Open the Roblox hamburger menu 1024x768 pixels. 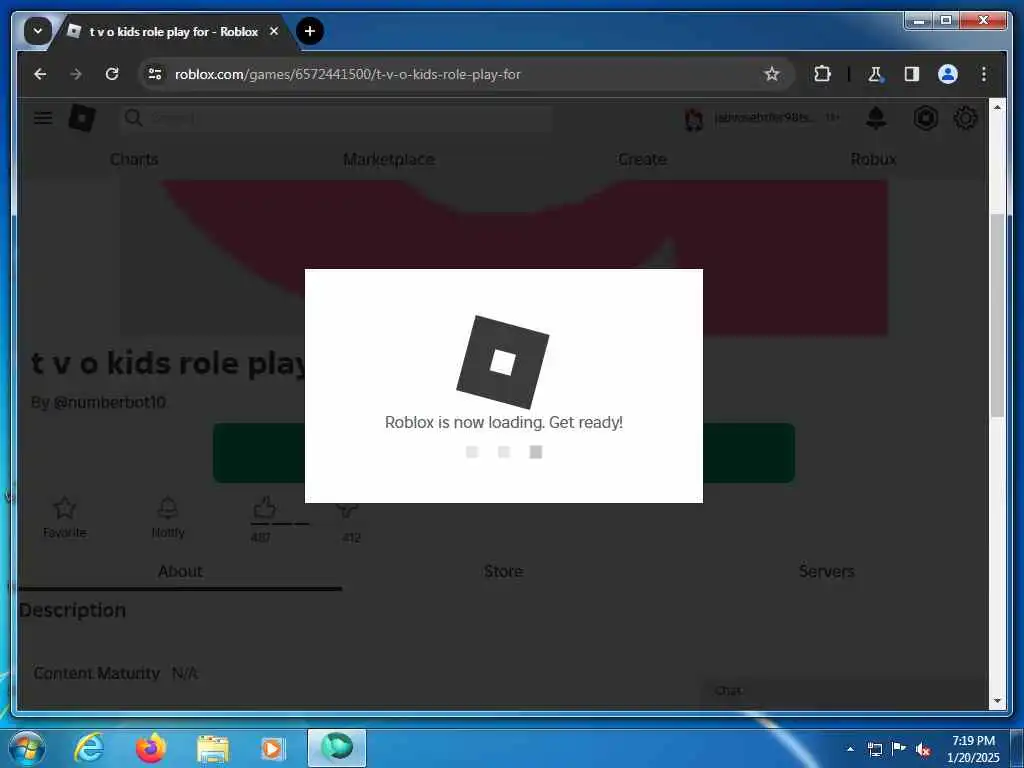[x=43, y=118]
